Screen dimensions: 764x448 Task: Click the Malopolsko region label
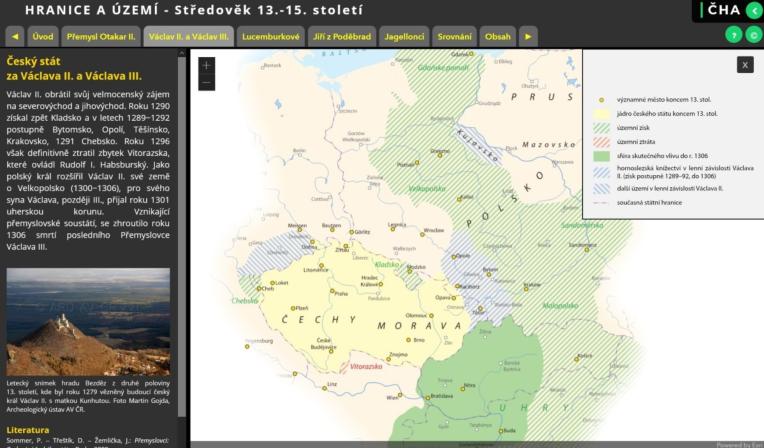pos(560,306)
